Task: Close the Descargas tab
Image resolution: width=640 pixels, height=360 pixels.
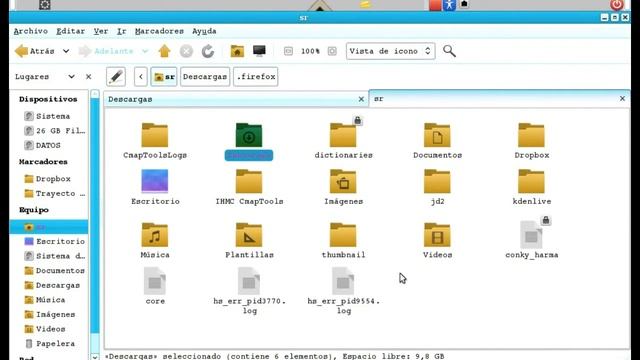Action: [361, 99]
